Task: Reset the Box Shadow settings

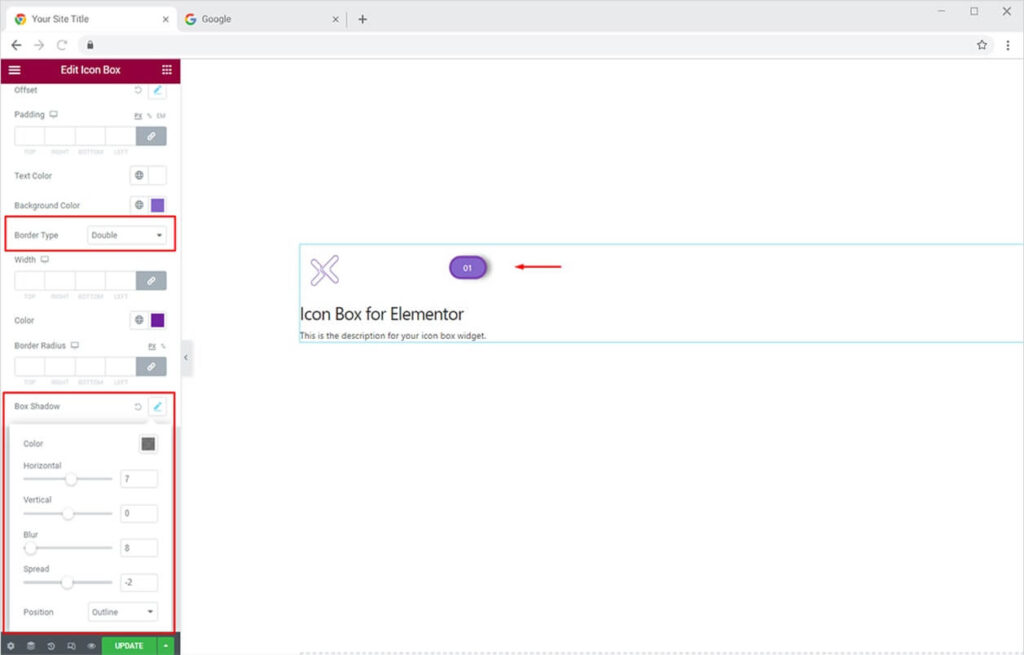Action: (x=138, y=407)
